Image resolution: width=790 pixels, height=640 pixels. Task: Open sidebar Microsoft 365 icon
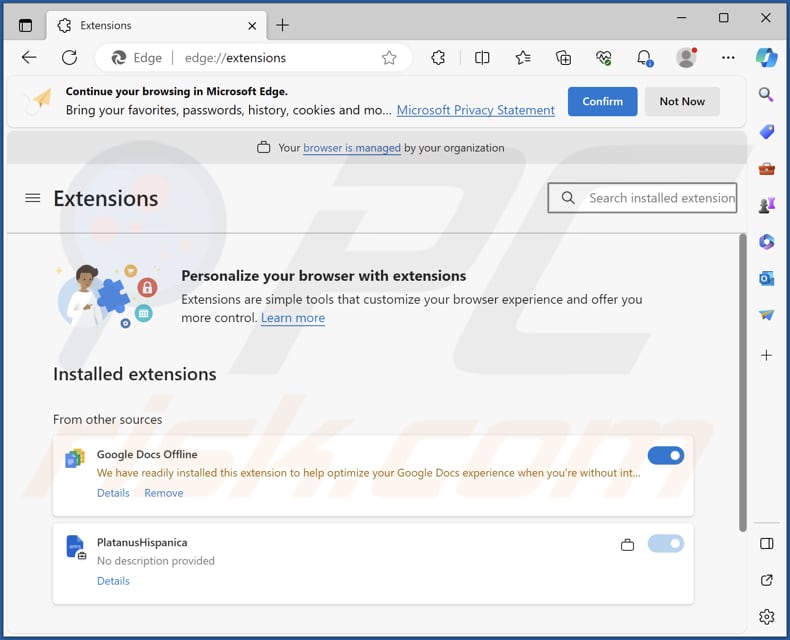coord(766,242)
